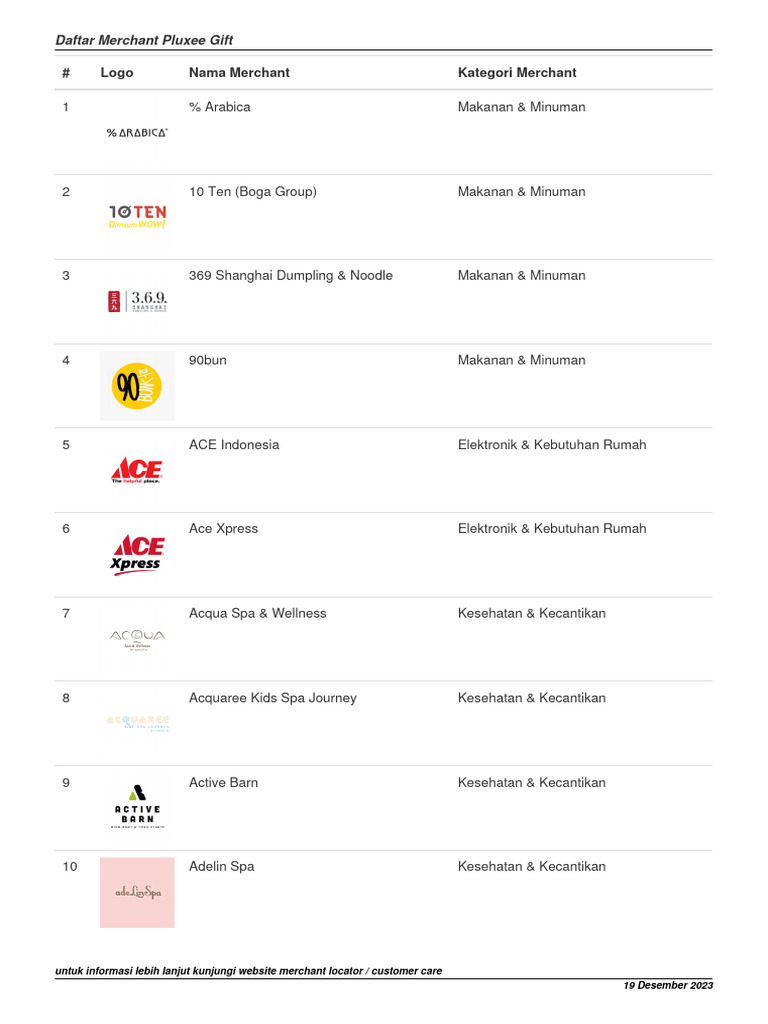Viewport: 768px width, 1024px height.
Task: Select the 10 Ten (Boga Group) text
Action: (x=253, y=192)
